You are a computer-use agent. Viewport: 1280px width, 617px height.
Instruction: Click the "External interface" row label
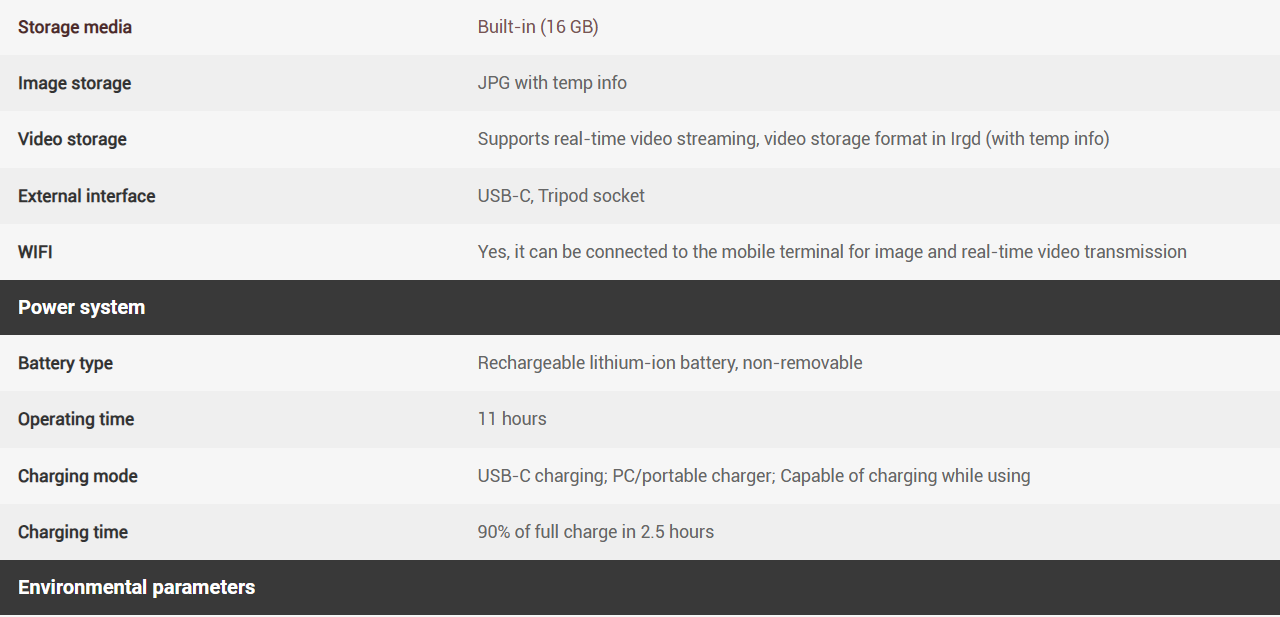coord(87,196)
